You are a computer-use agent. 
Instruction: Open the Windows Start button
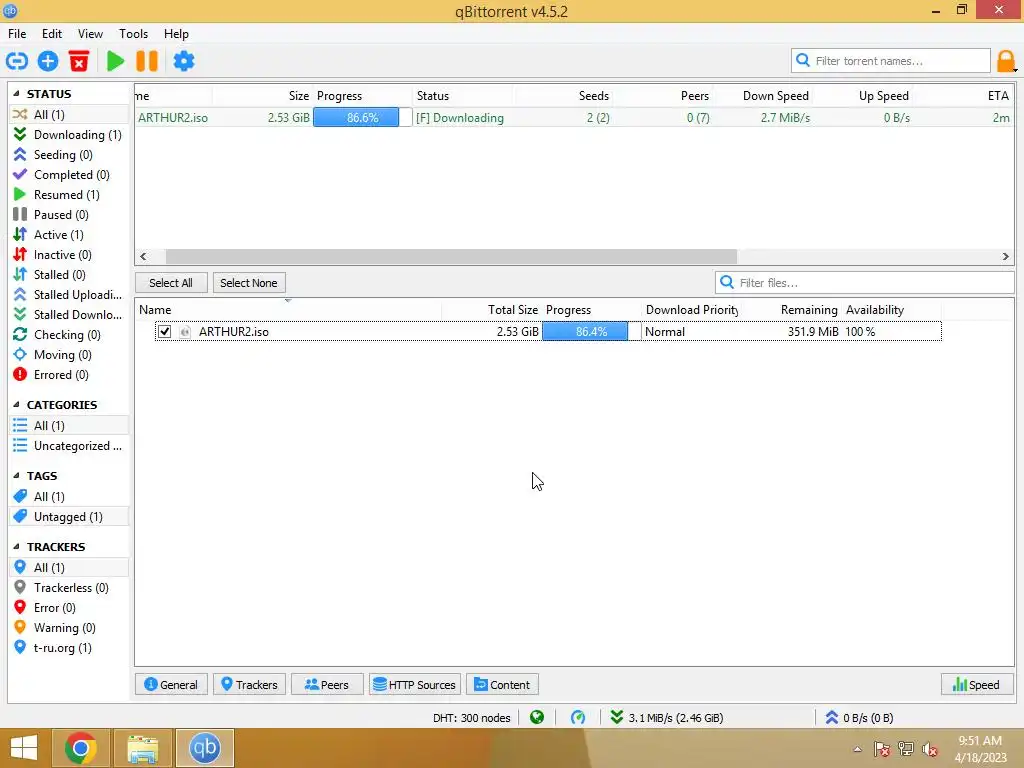(x=24, y=748)
